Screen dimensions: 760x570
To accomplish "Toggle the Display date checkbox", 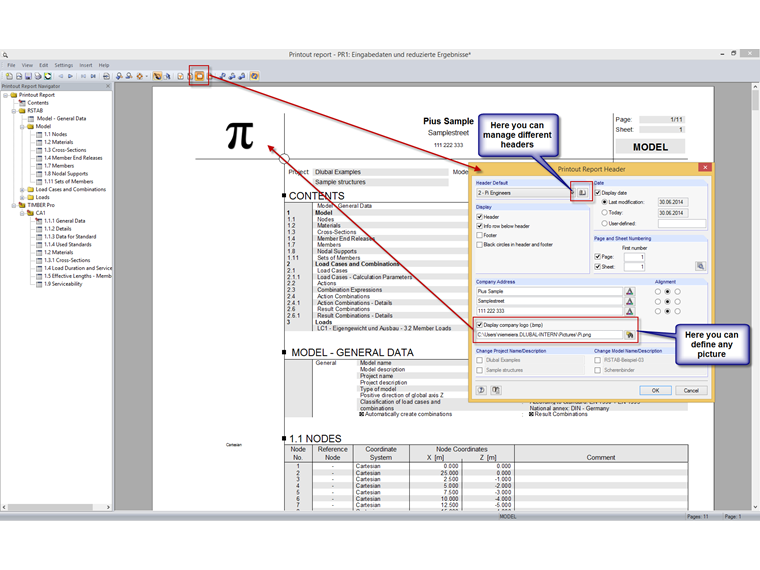I will [x=598, y=192].
